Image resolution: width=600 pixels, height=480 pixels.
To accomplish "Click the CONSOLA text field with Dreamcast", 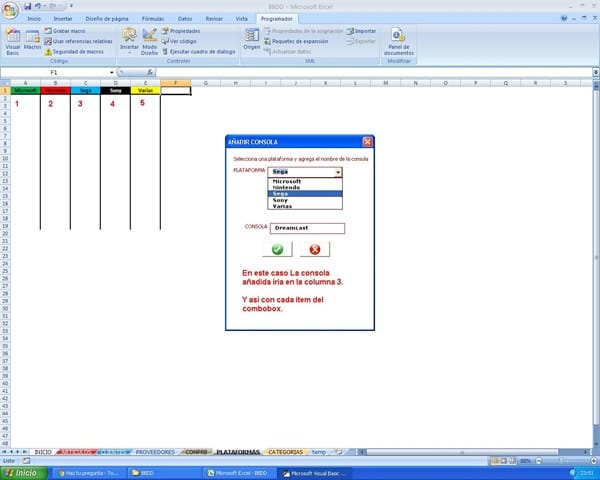I will click(307, 228).
